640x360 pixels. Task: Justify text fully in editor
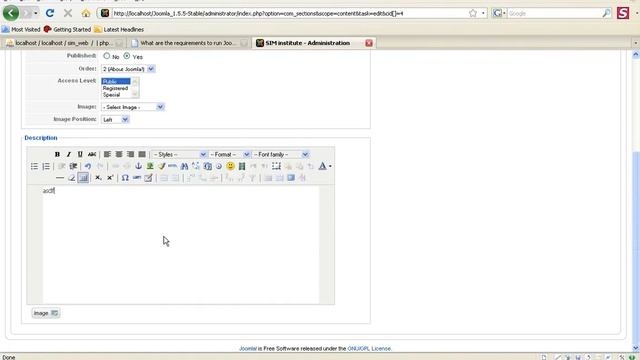click(x=142, y=154)
